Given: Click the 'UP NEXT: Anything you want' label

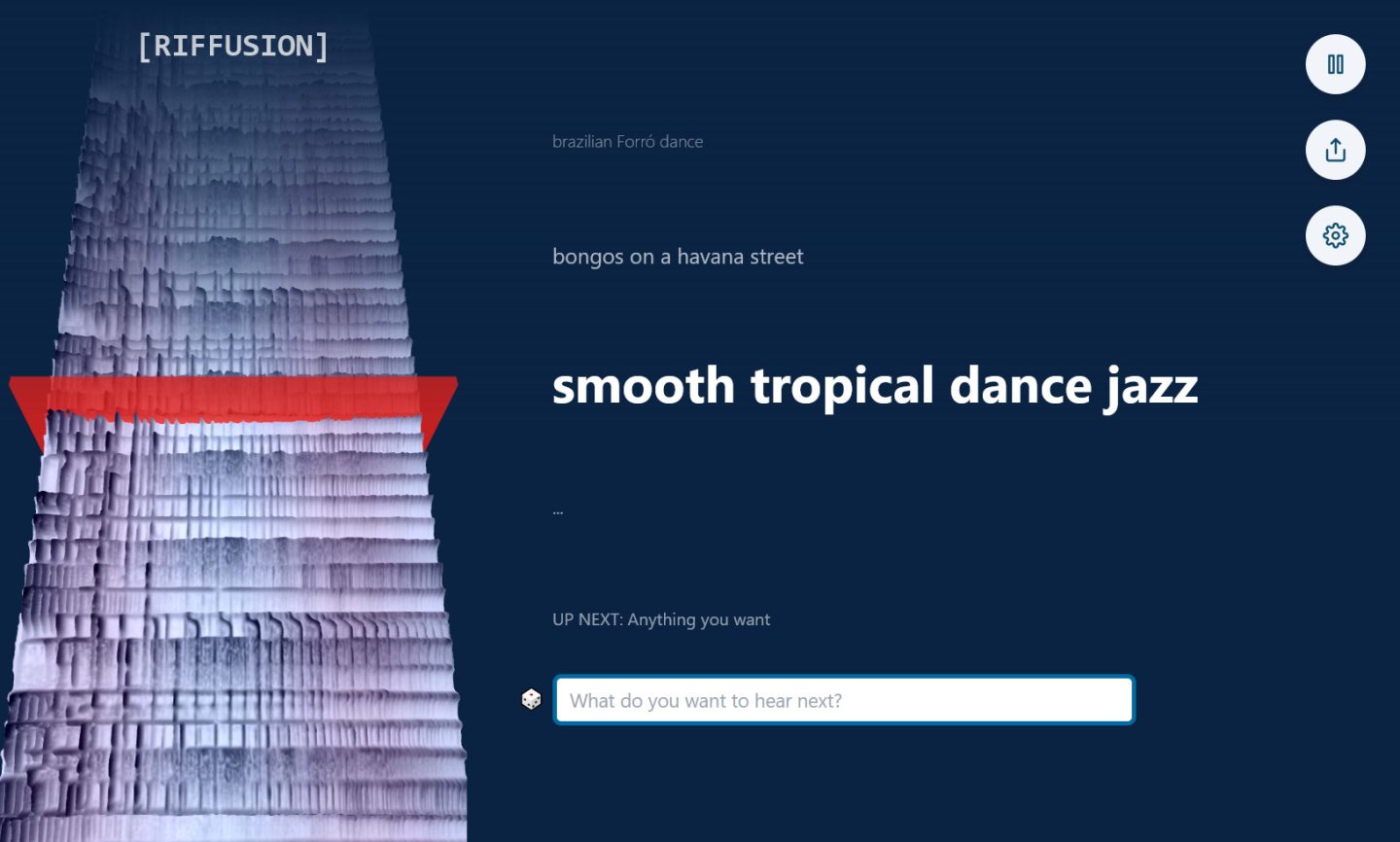Looking at the screenshot, I should click(661, 619).
